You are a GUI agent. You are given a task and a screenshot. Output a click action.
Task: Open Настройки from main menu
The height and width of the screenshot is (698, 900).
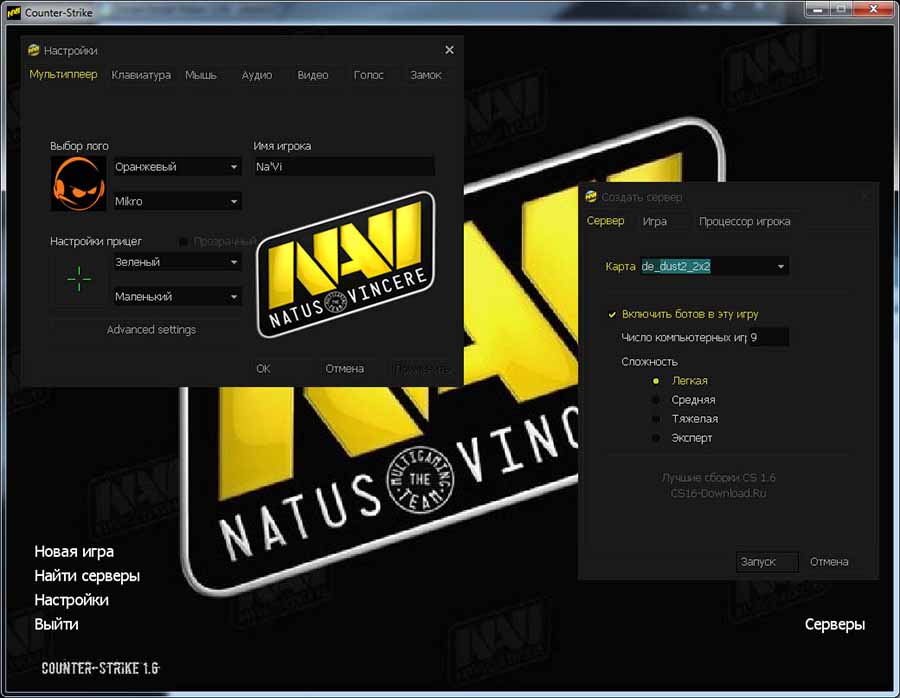(x=71, y=600)
